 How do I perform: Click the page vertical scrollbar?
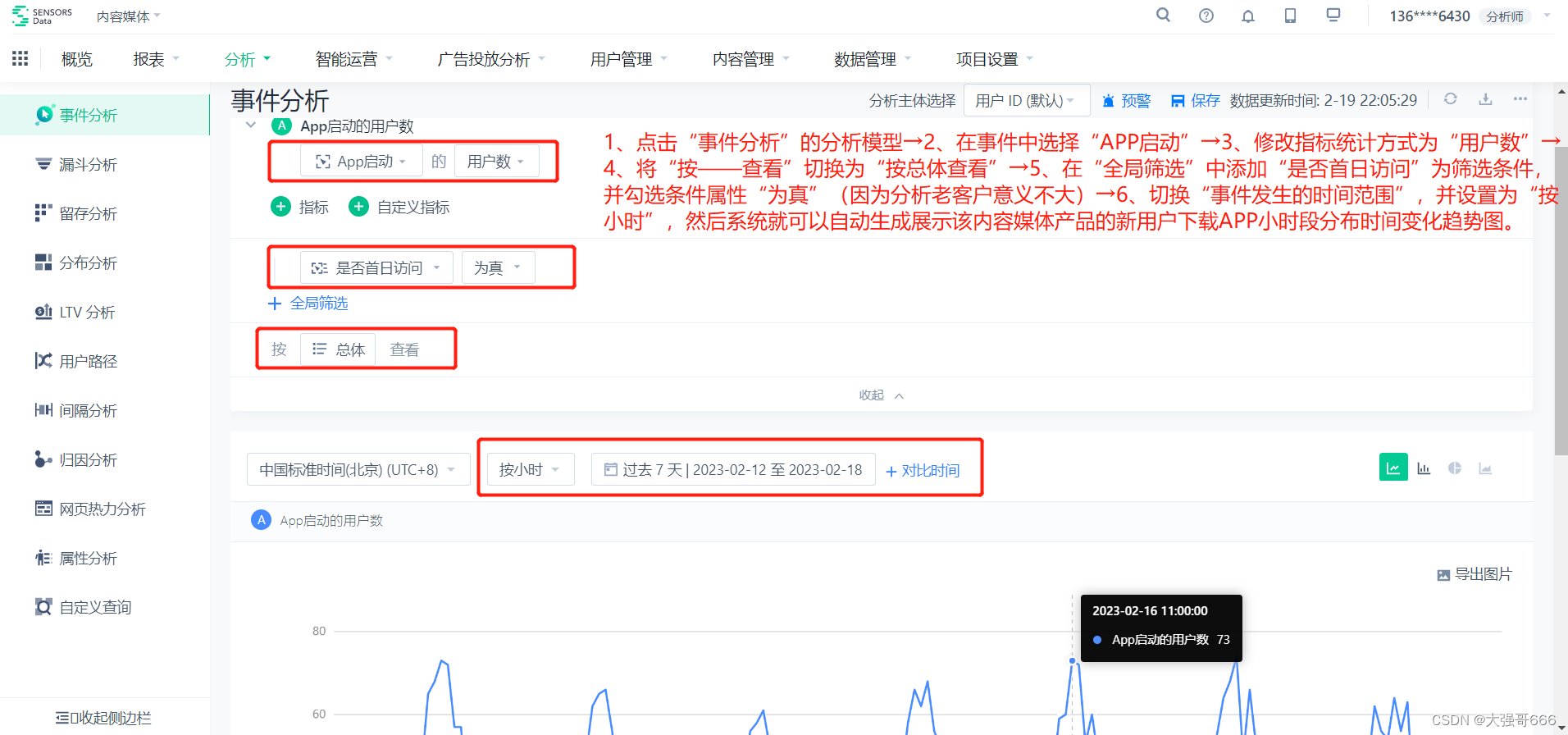coord(1561,301)
